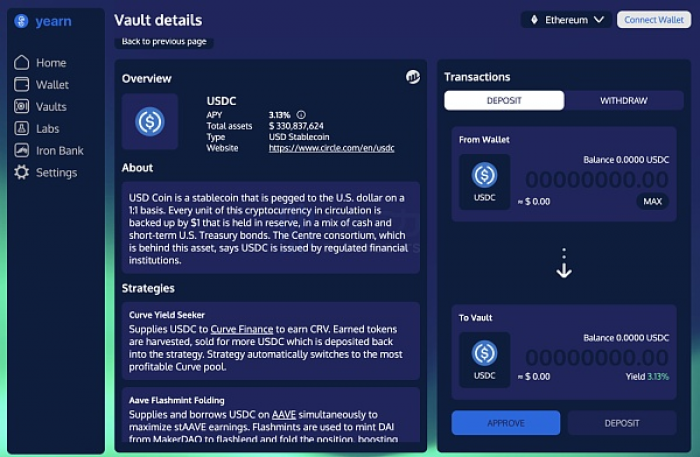Viewport: 700px width, 457px height.
Task: Click the MAX amount button
Action: [x=652, y=201]
